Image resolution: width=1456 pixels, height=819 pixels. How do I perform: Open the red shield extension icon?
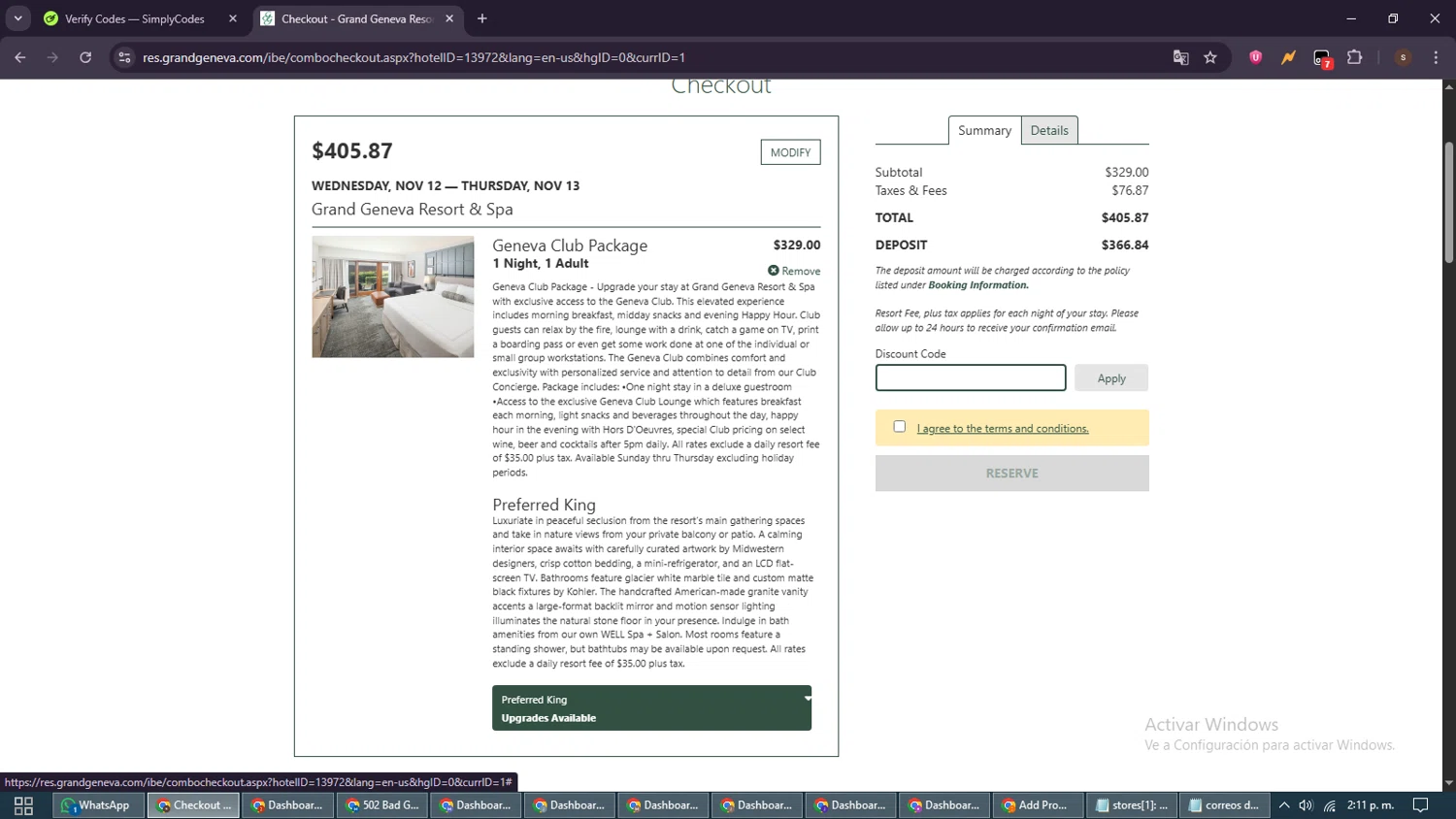(x=1255, y=57)
